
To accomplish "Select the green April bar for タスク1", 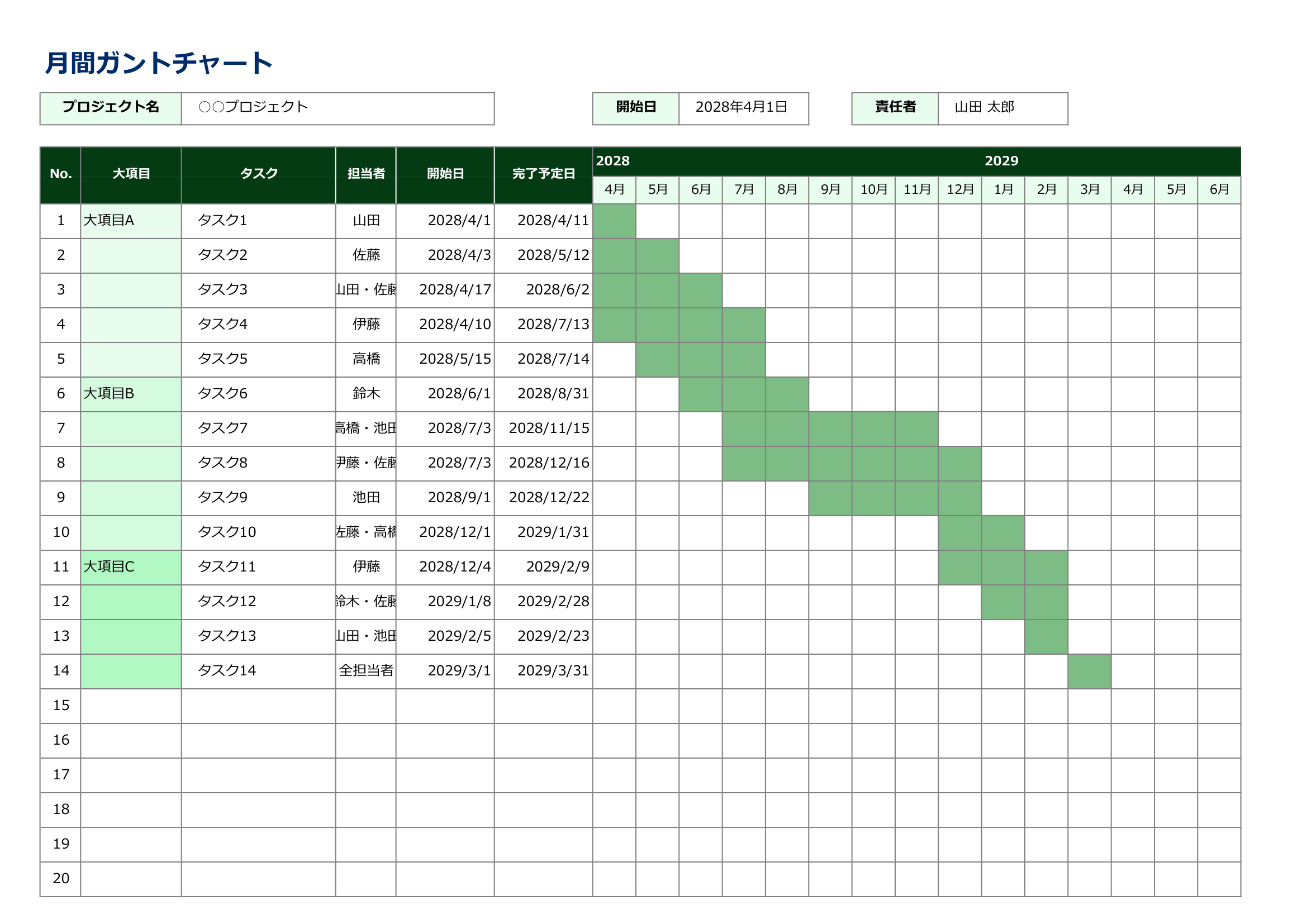I will 614,221.
